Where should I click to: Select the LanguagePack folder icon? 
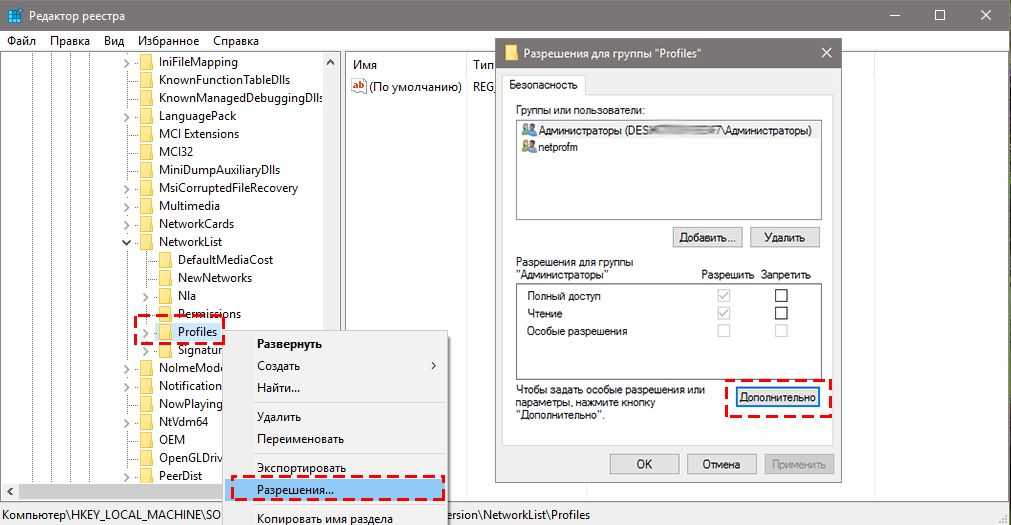[x=147, y=116]
